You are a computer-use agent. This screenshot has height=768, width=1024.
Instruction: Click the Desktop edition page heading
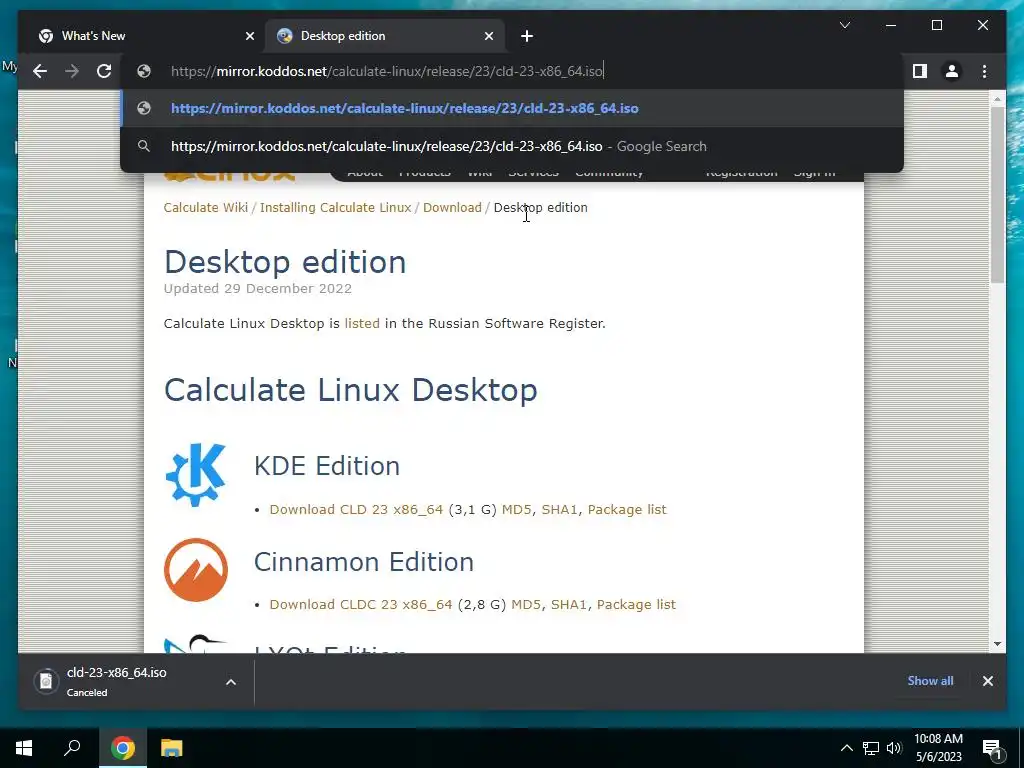(x=285, y=262)
